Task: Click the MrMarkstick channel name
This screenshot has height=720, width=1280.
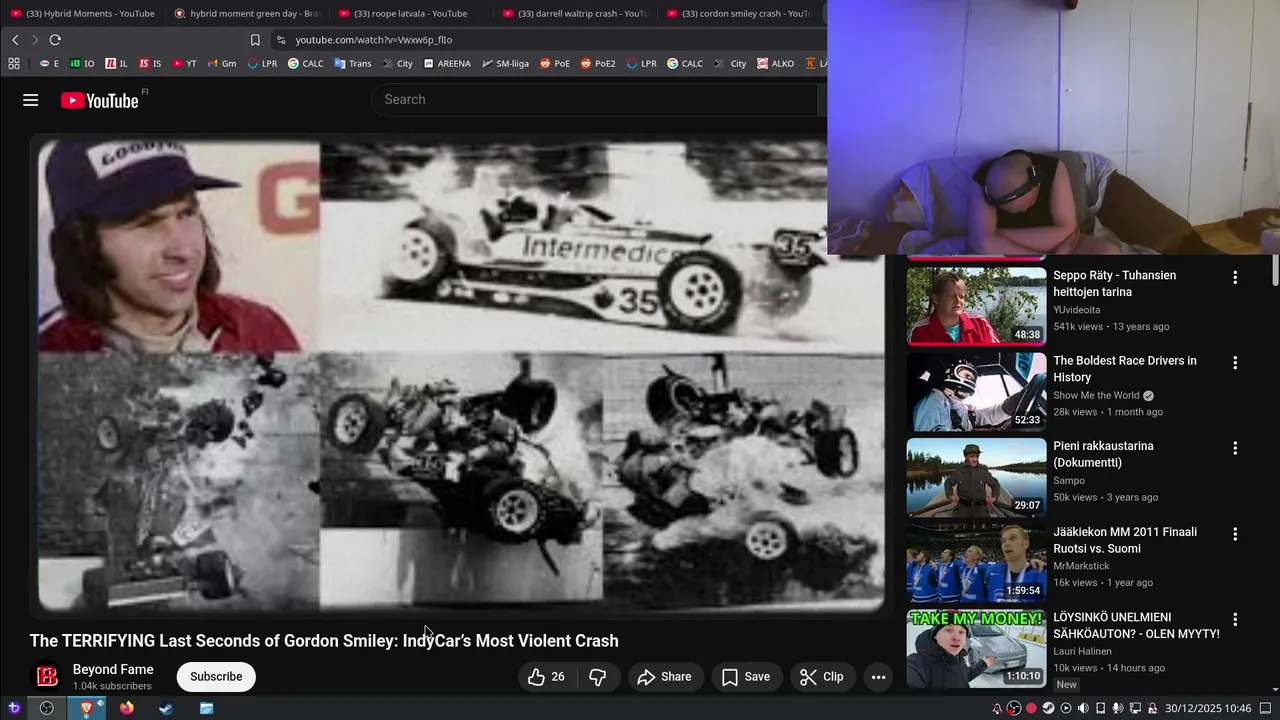Action: click(1081, 566)
